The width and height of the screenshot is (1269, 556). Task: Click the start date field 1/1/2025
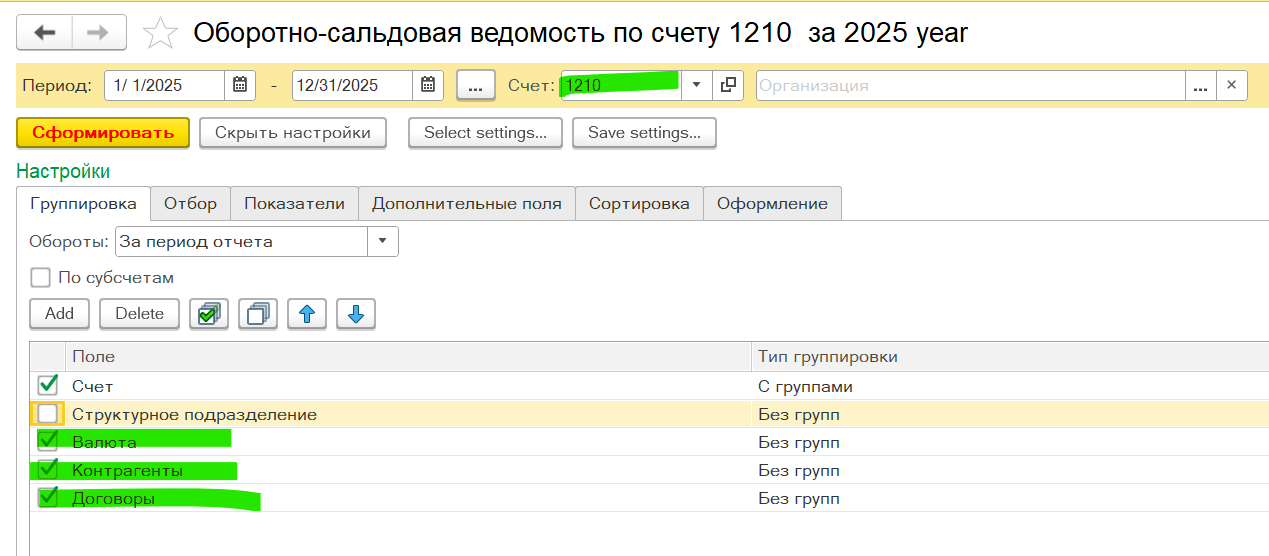[x=165, y=85]
